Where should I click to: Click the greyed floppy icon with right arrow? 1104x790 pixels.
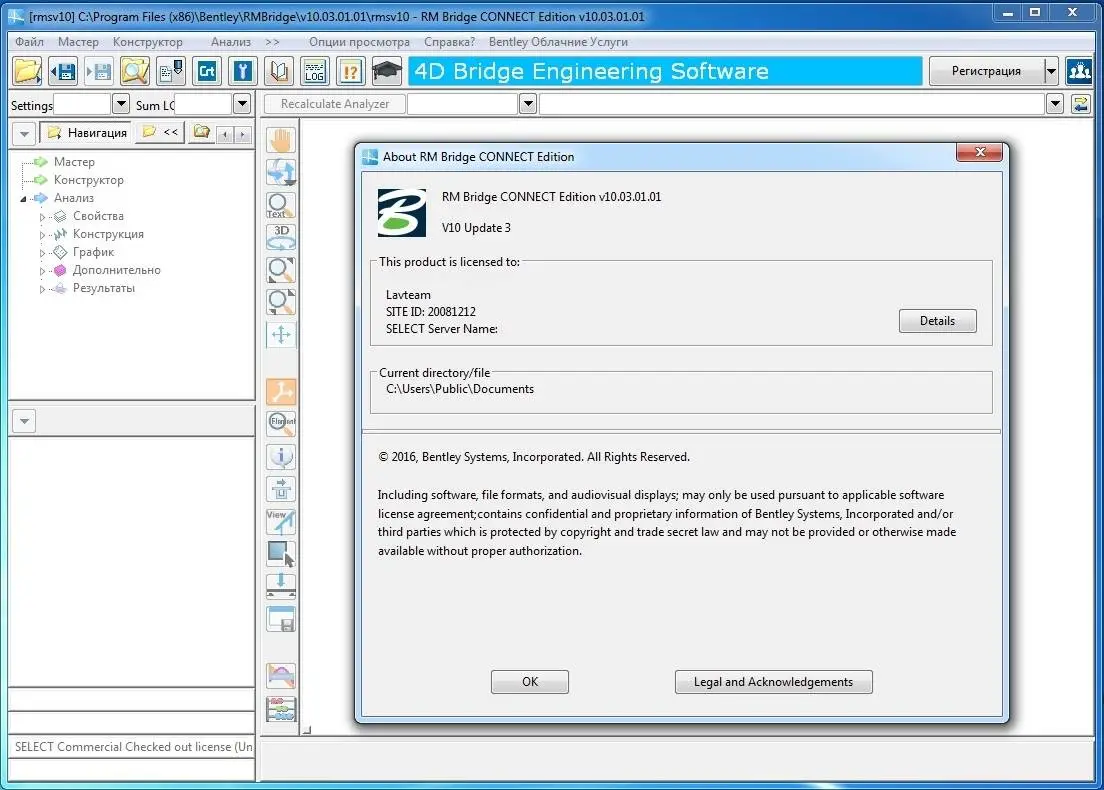99,71
